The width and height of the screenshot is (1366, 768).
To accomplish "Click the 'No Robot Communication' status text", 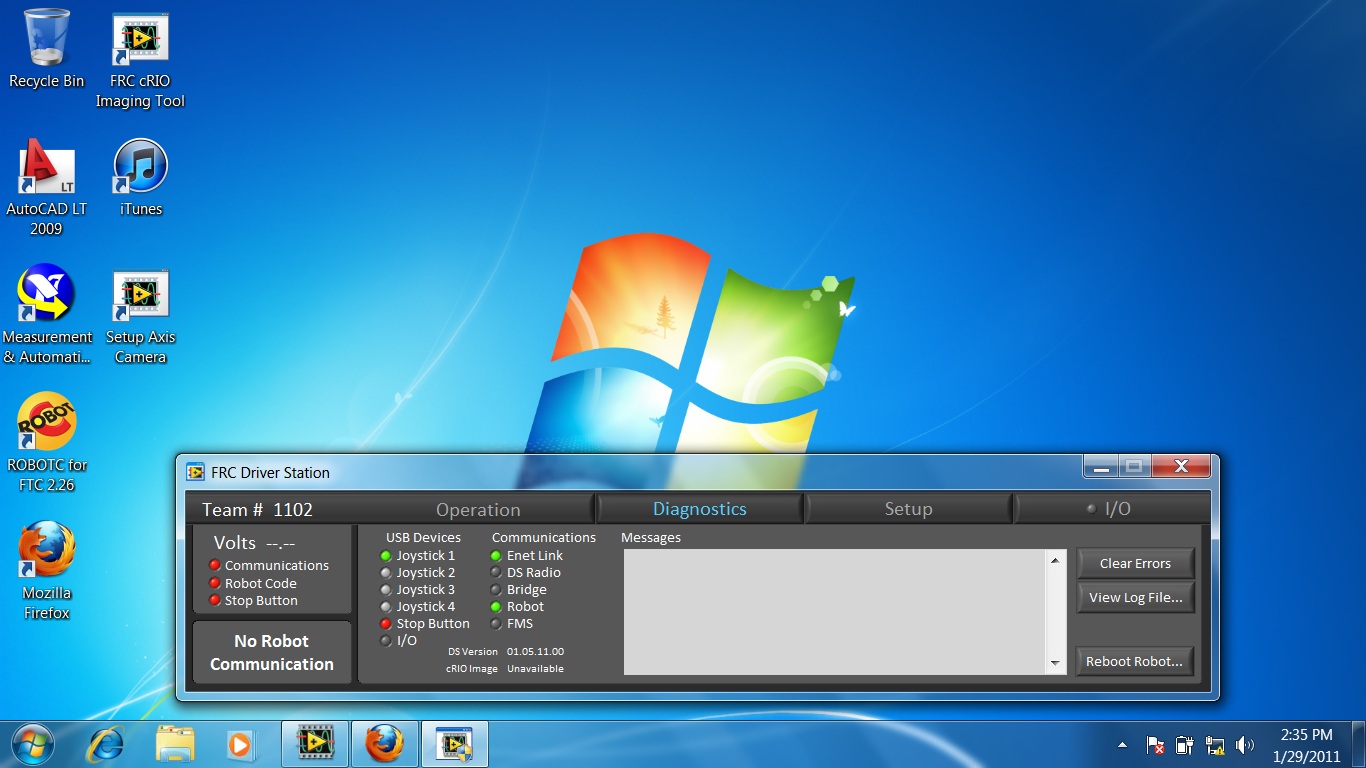I will tap(272, 652).
